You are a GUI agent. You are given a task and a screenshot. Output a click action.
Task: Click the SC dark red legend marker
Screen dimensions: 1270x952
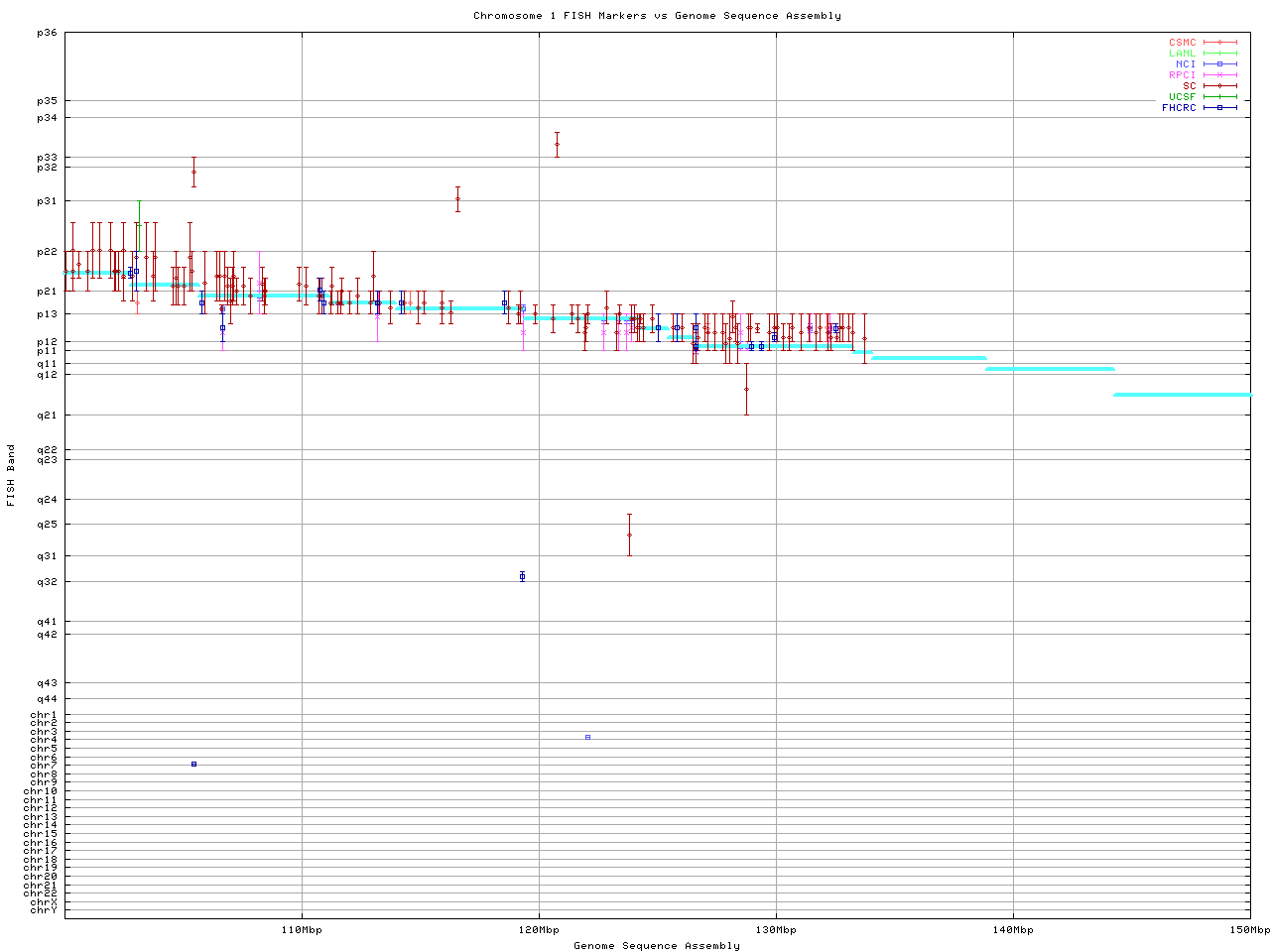pyautogui.click(x=1219, y=86)
